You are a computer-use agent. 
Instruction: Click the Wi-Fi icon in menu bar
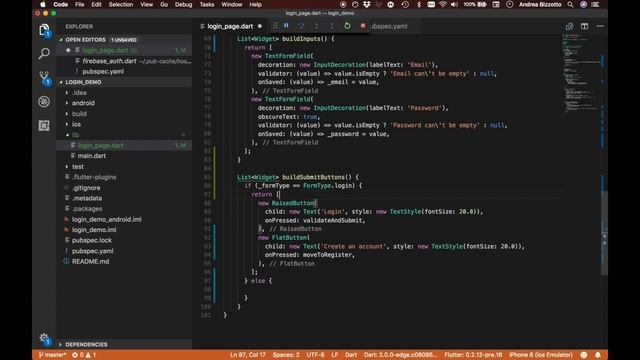pos(443,4)
